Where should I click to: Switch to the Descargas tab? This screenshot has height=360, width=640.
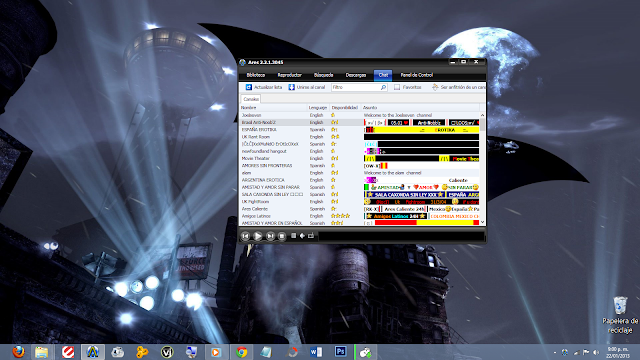[x=356, y=75]
